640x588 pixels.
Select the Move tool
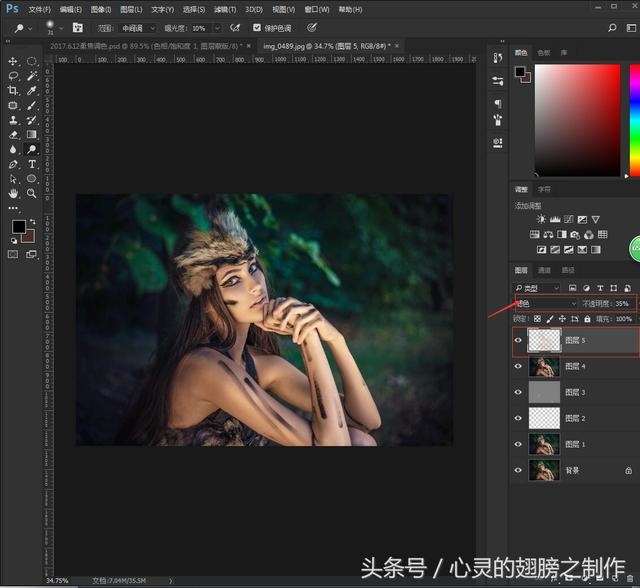tap(13, 61)
